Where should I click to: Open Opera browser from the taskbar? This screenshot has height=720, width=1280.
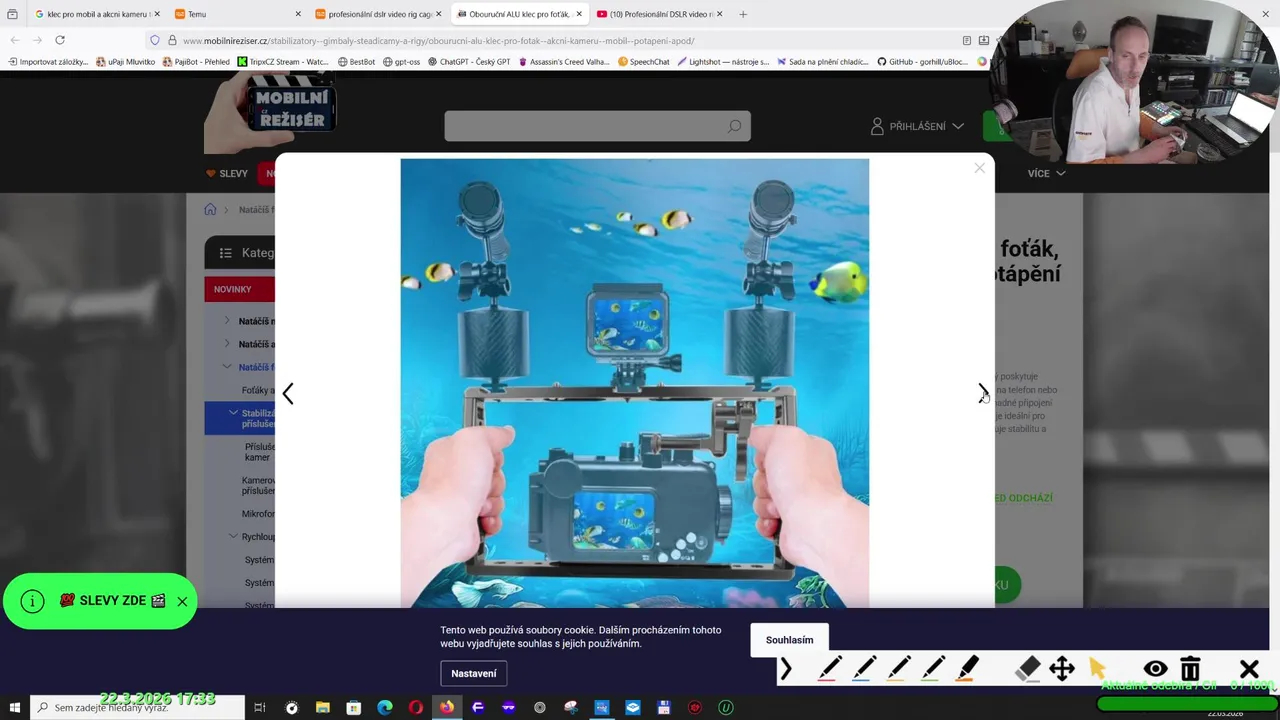pos(415,708)
